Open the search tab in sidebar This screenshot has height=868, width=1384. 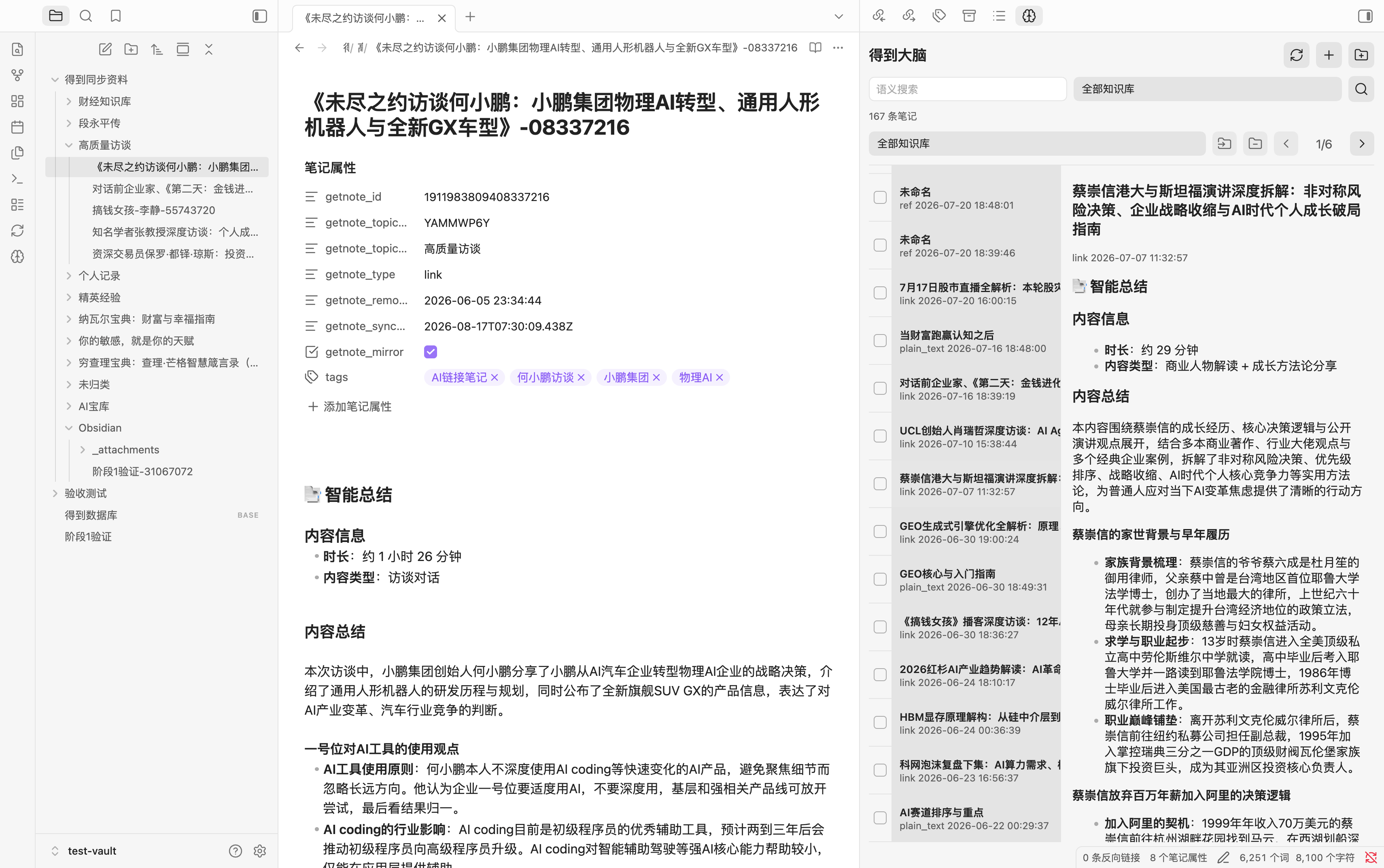click(85, 16)
